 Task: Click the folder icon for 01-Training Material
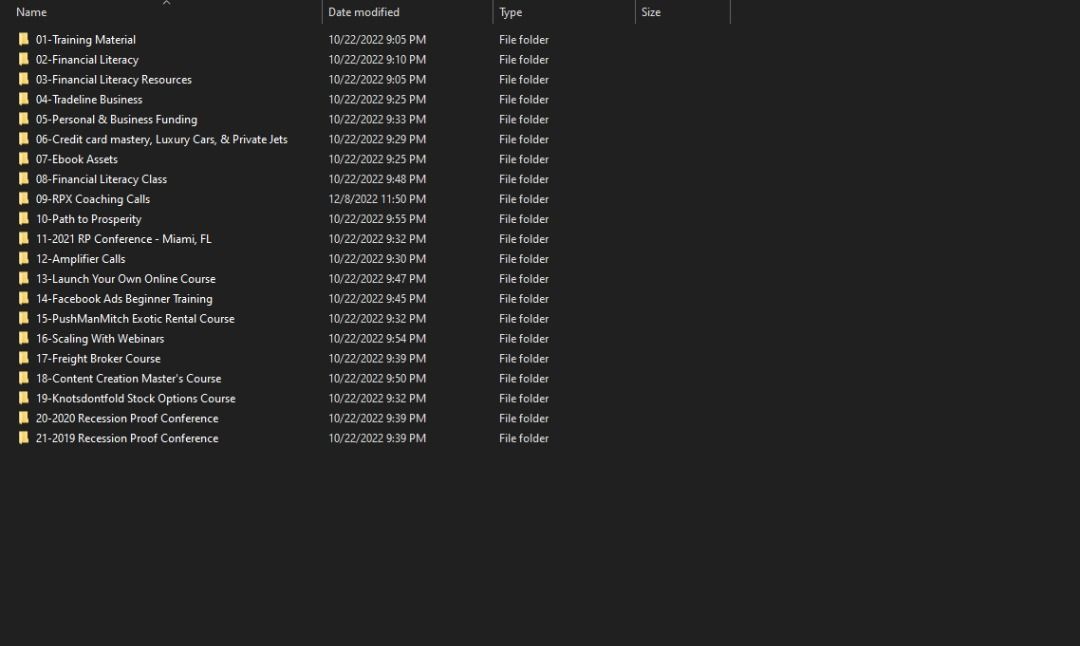[x=24, y=40]
